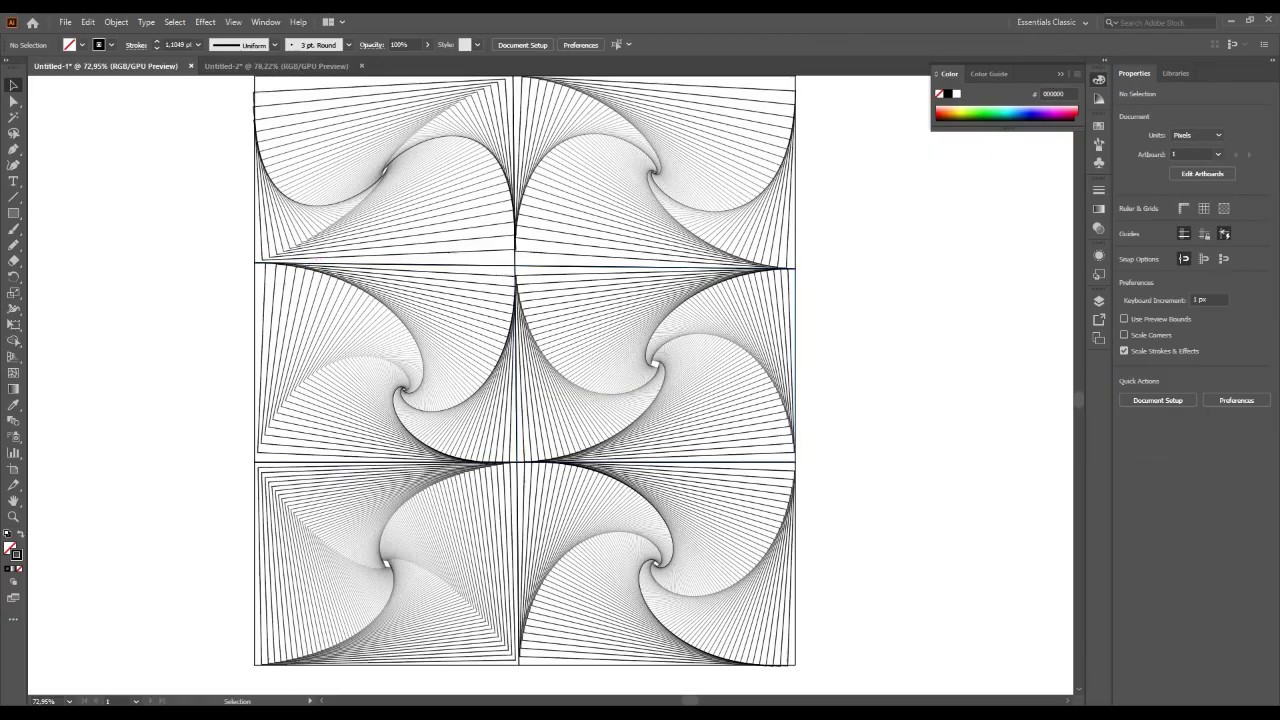Image resolution: width=1280 pixels, height=720 pixels.
Task: Click the fill color swatch in control bar
Action: [x=69, y=45]
